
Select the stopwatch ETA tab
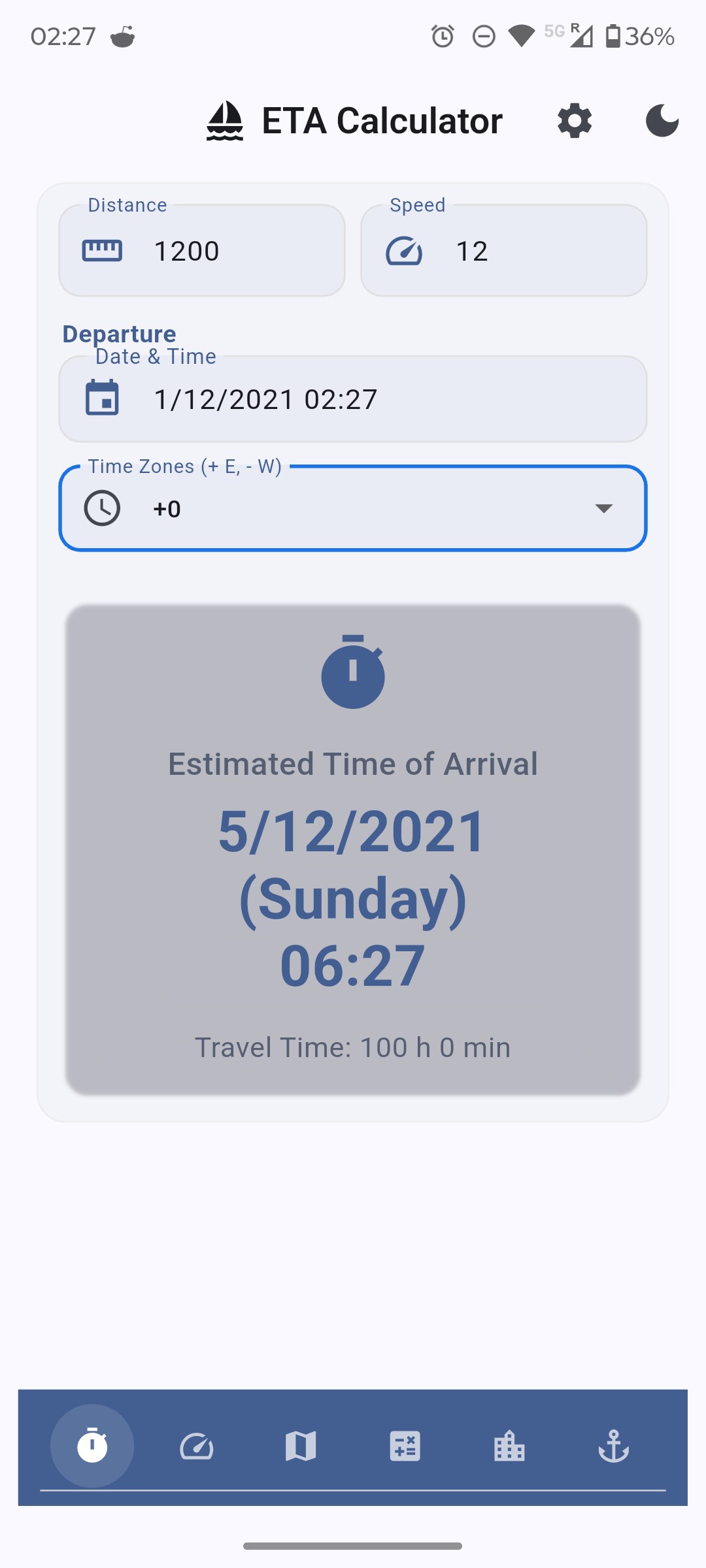[92, 1446]
